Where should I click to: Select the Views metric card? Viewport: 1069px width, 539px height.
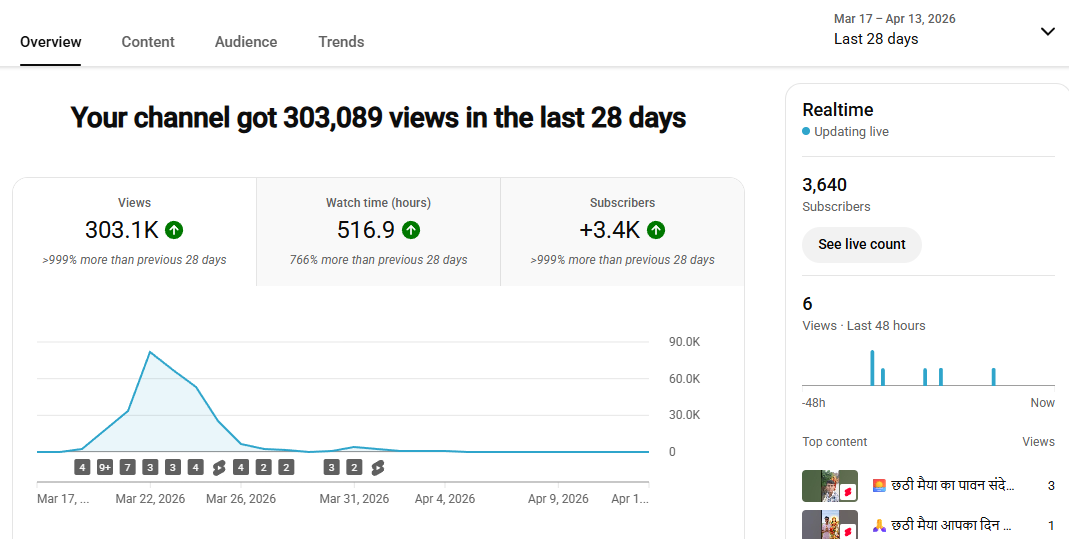(134, 232)
